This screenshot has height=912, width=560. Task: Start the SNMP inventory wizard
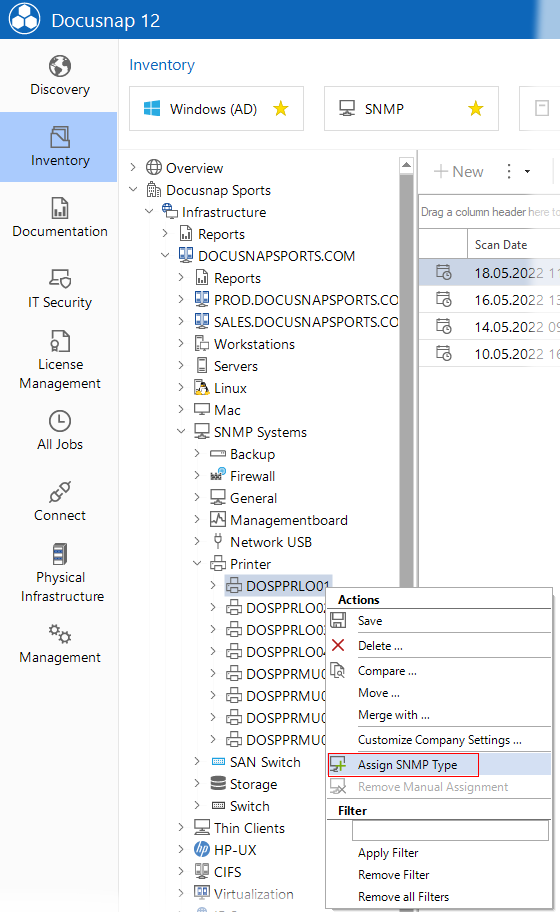(x=411, y=109)
